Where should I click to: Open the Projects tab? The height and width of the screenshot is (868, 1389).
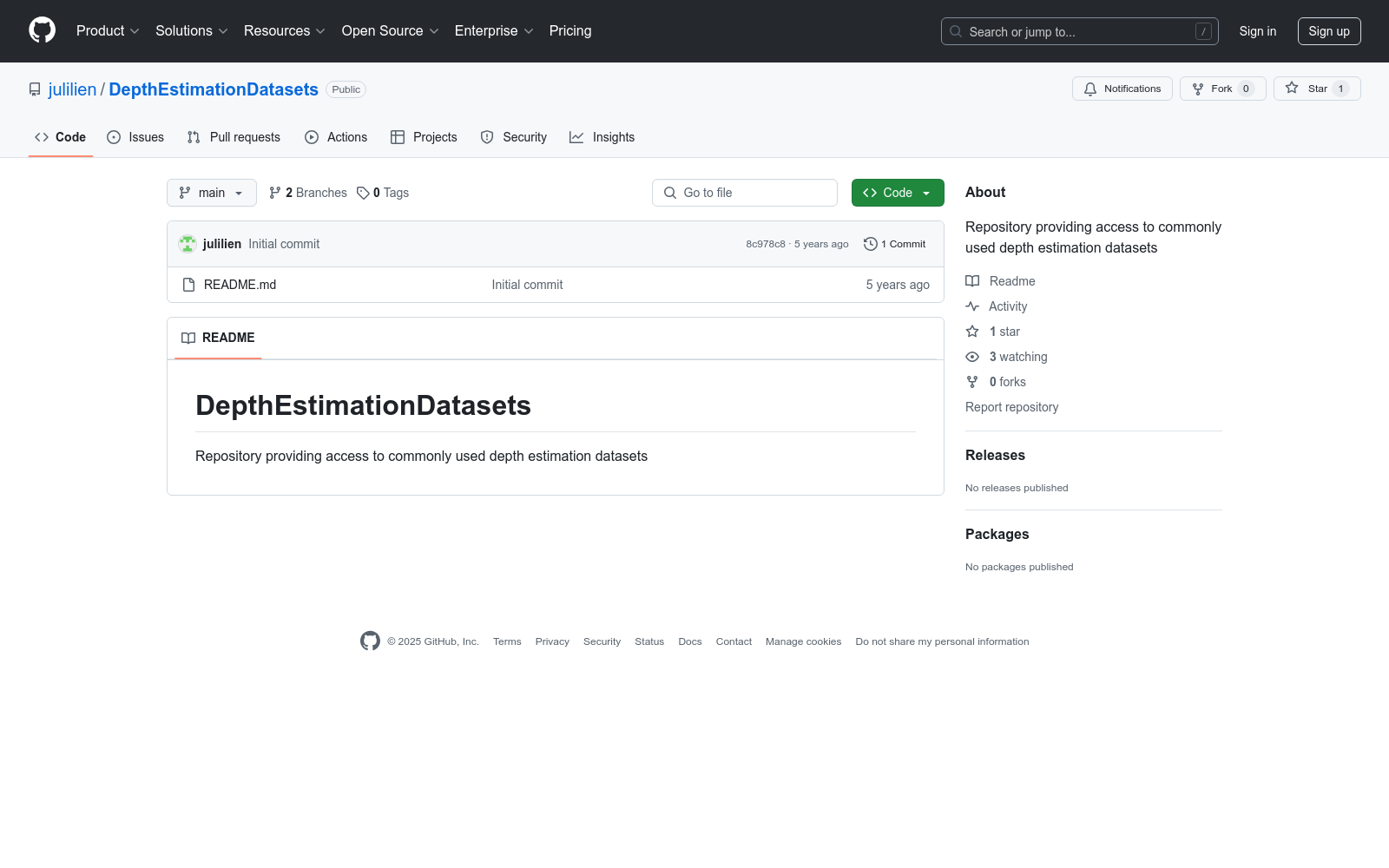pos(424,137)
